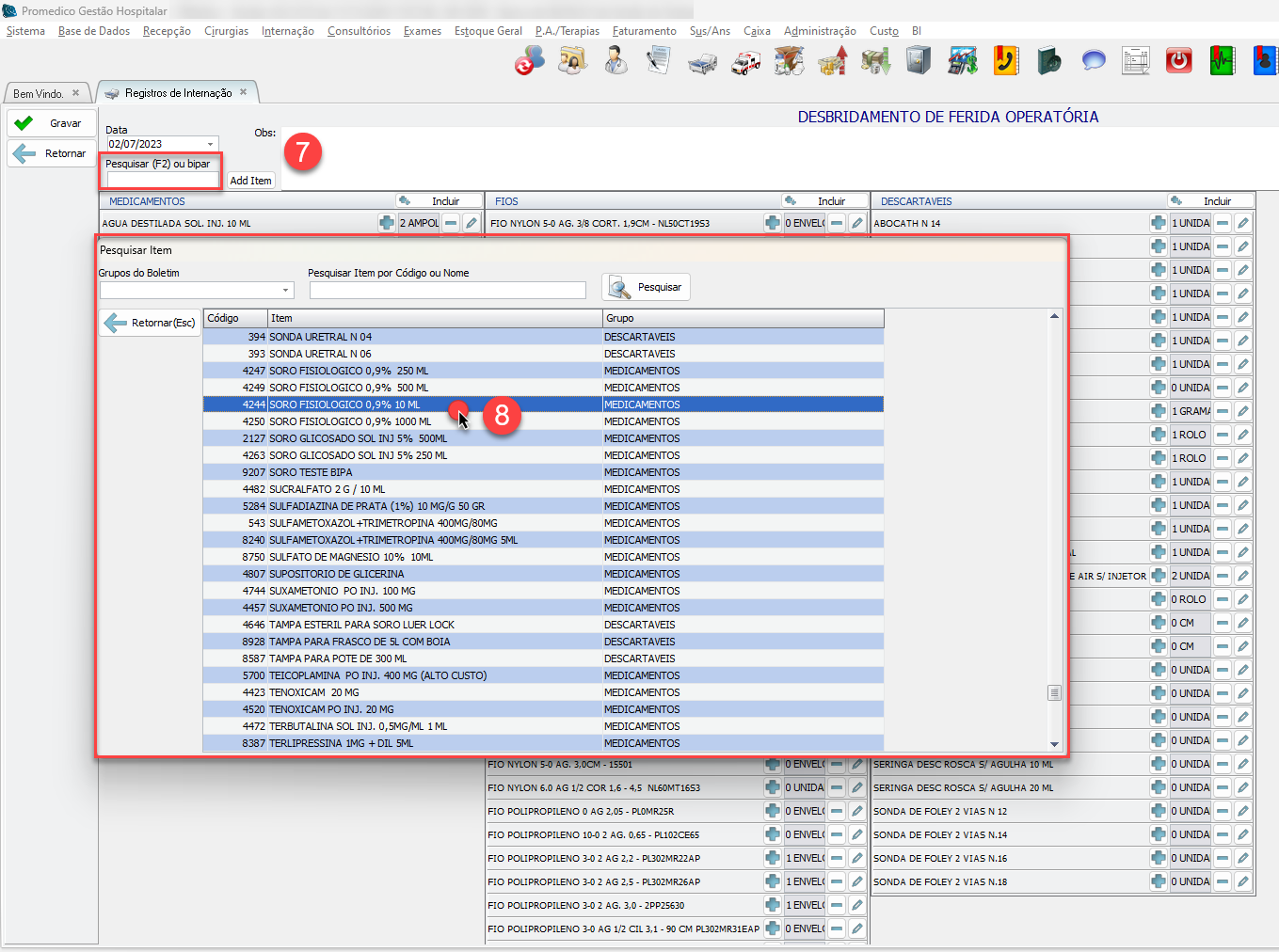This screenshot has width=1279, height=952.
Task: Click the Pesquisar button
Action: click(646, 287)
